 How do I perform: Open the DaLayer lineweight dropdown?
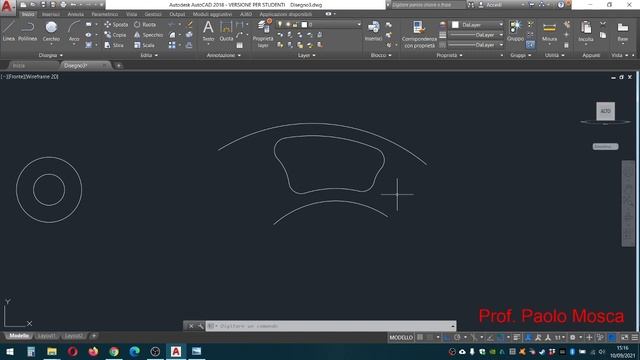click(501, 35)
